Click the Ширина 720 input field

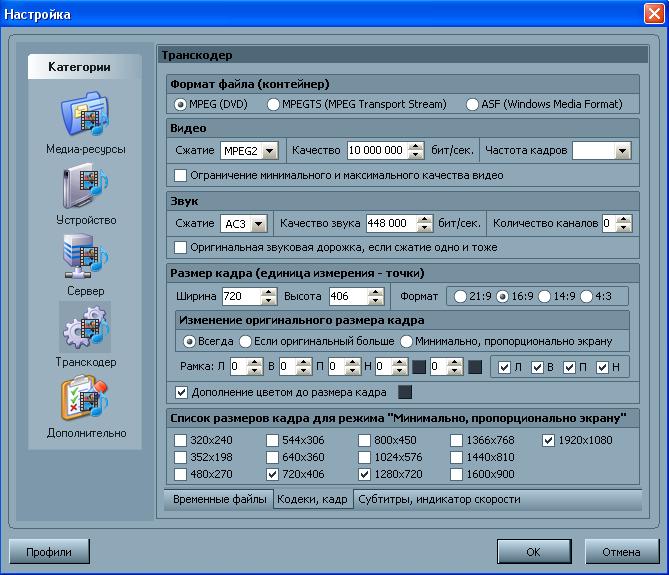pos(241,296)
